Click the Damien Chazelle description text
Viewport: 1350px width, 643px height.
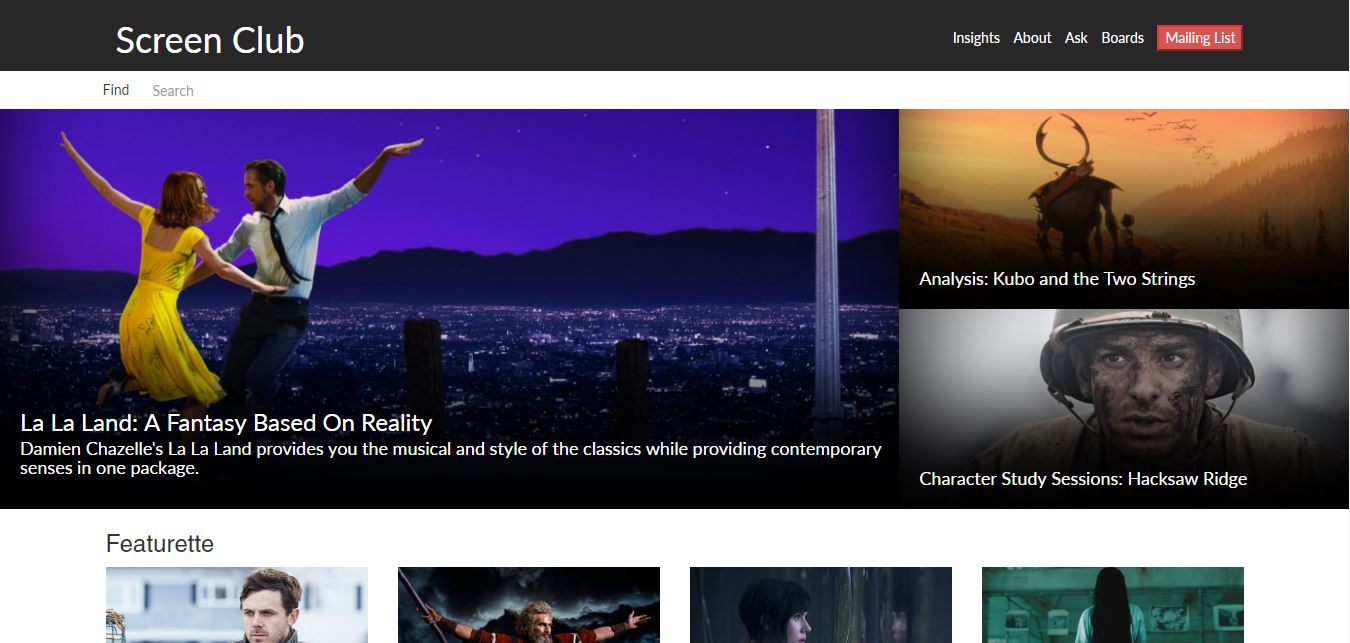coord(450,458)
